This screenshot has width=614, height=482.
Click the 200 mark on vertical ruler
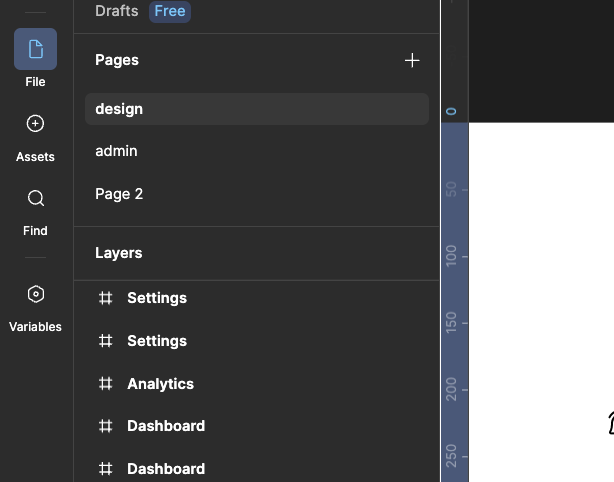451,389
